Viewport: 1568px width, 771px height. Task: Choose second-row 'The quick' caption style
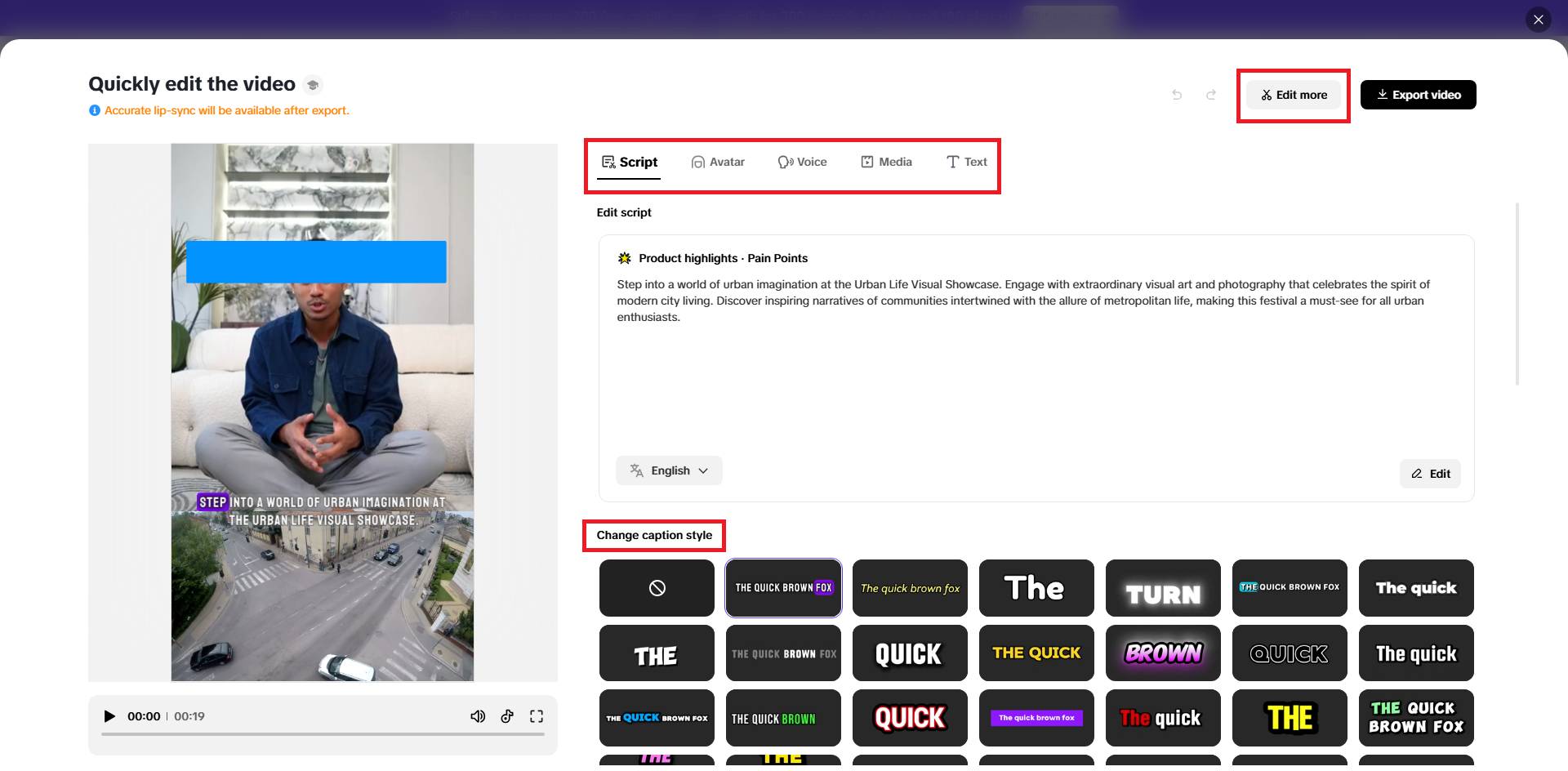tap(1416, 653)
